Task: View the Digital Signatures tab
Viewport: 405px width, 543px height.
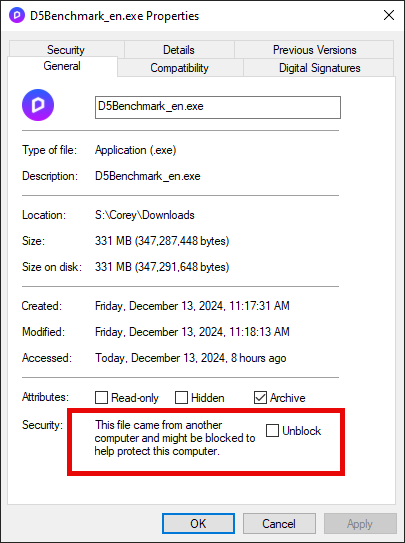Action: tap(320, 68)
